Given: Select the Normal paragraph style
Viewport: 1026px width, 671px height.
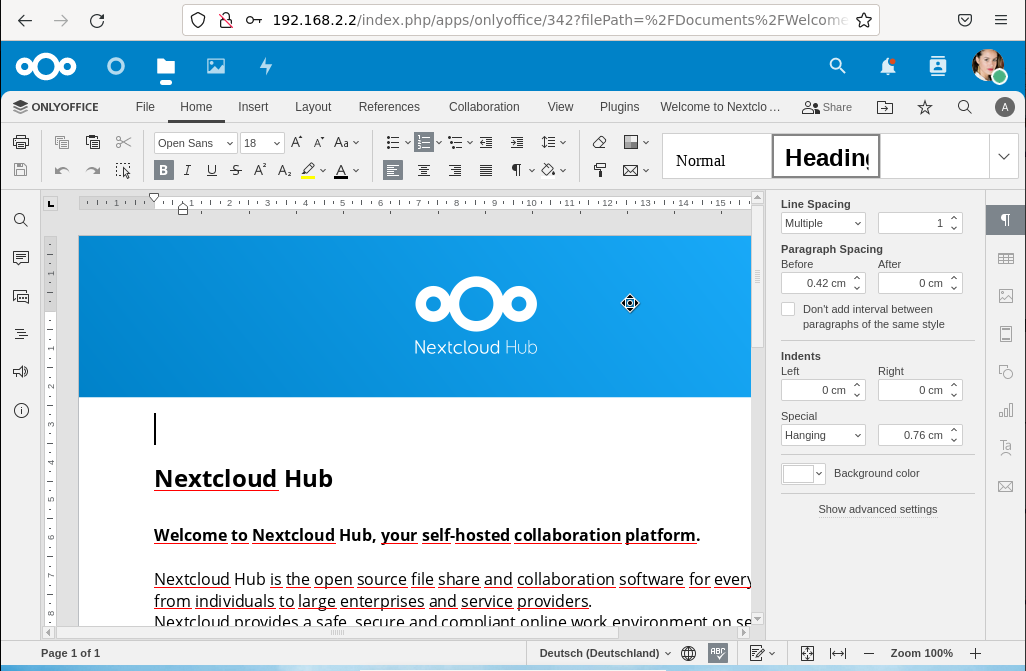Looking at the screenshot, I should click(x=717, y=156).
